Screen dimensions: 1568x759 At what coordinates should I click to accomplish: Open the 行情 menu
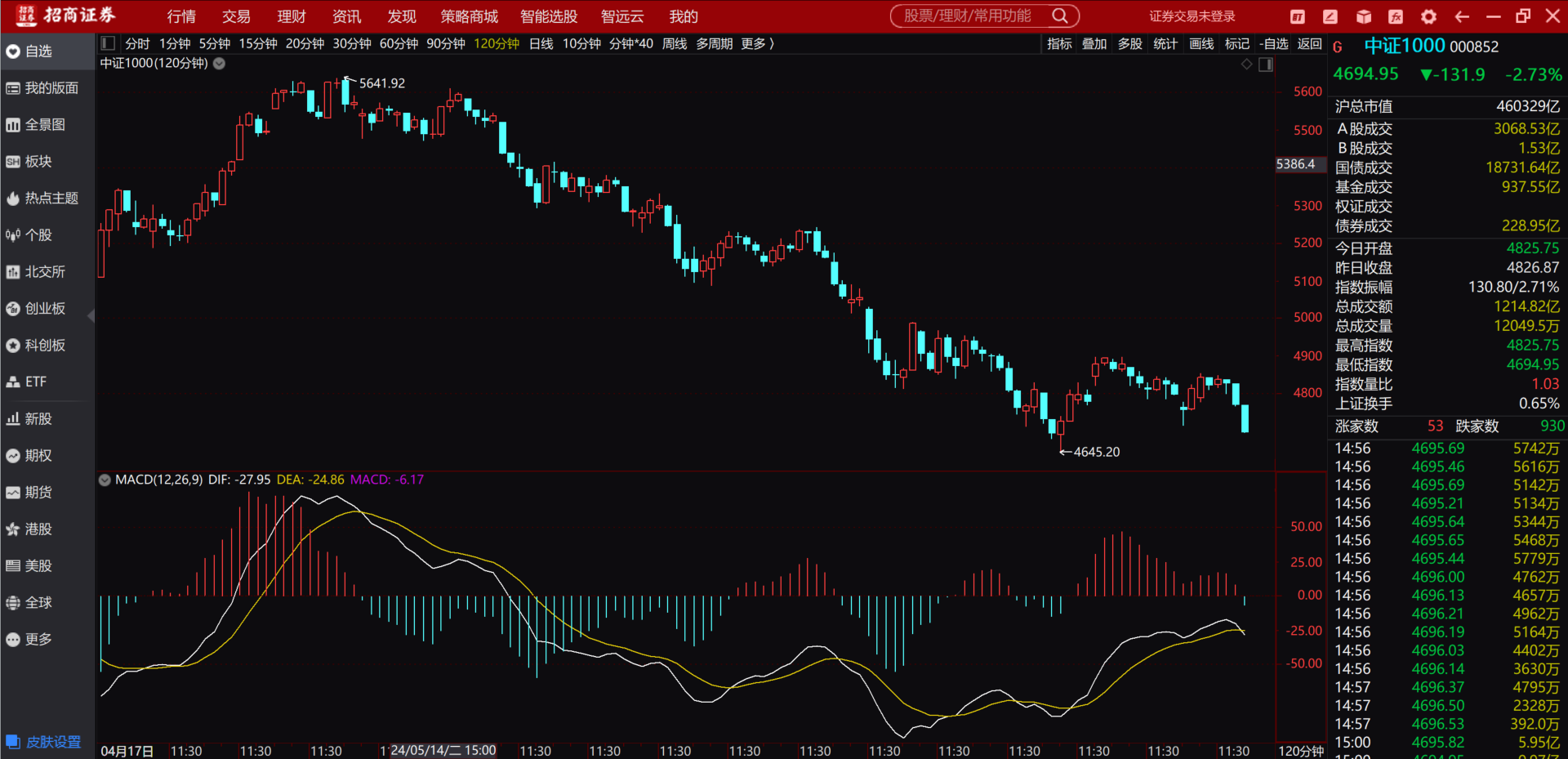click(181, 16)
